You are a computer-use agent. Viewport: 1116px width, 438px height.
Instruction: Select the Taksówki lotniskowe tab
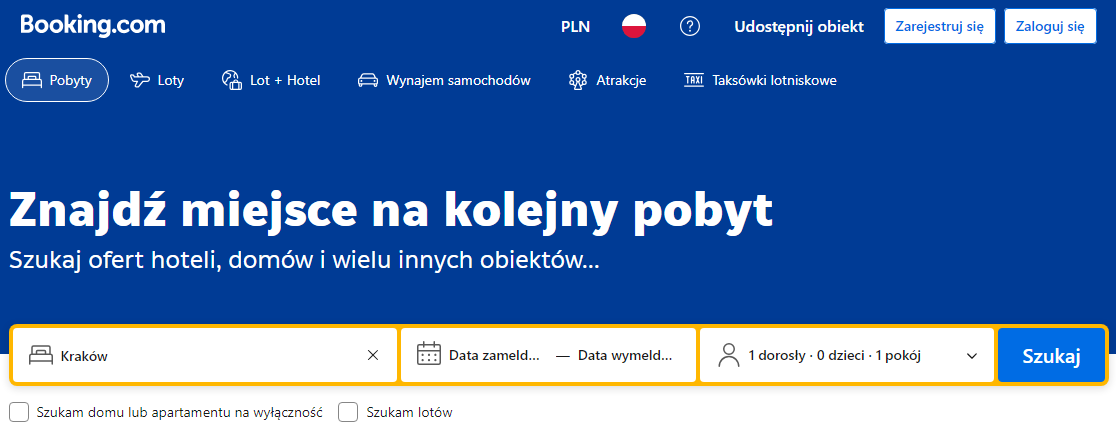pyautogui.click(x=759, y=80)
